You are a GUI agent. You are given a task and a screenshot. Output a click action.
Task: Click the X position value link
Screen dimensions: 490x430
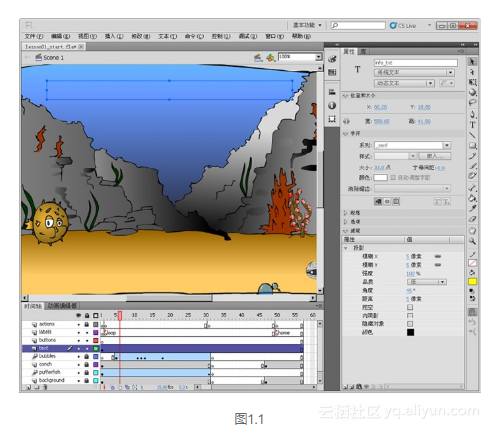click(380, 107)
